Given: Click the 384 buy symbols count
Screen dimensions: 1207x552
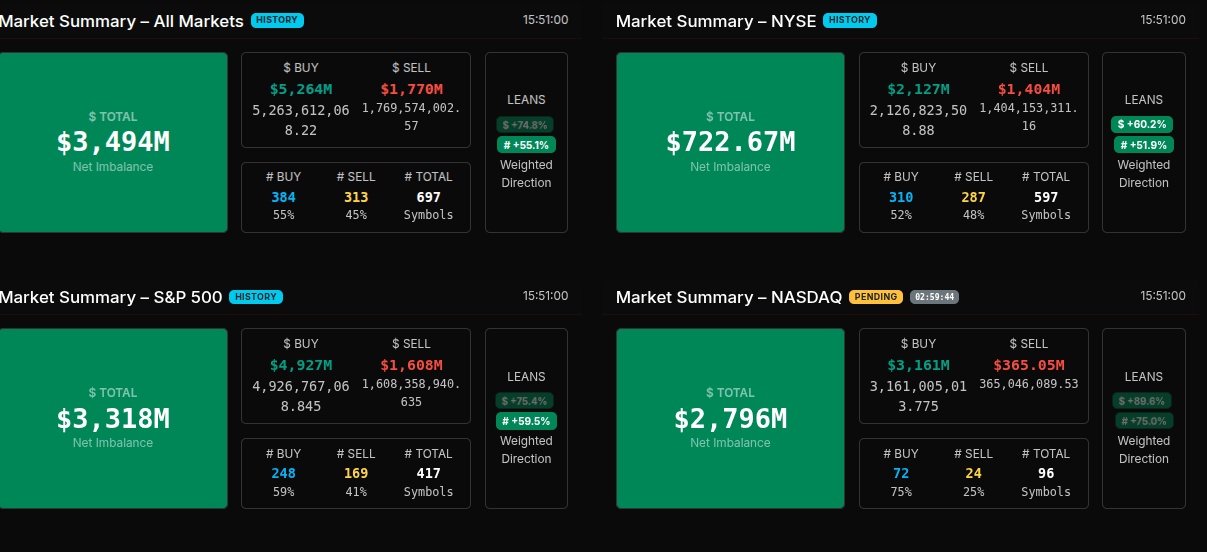Looking at the screenshot, I should tap(283, 197).
